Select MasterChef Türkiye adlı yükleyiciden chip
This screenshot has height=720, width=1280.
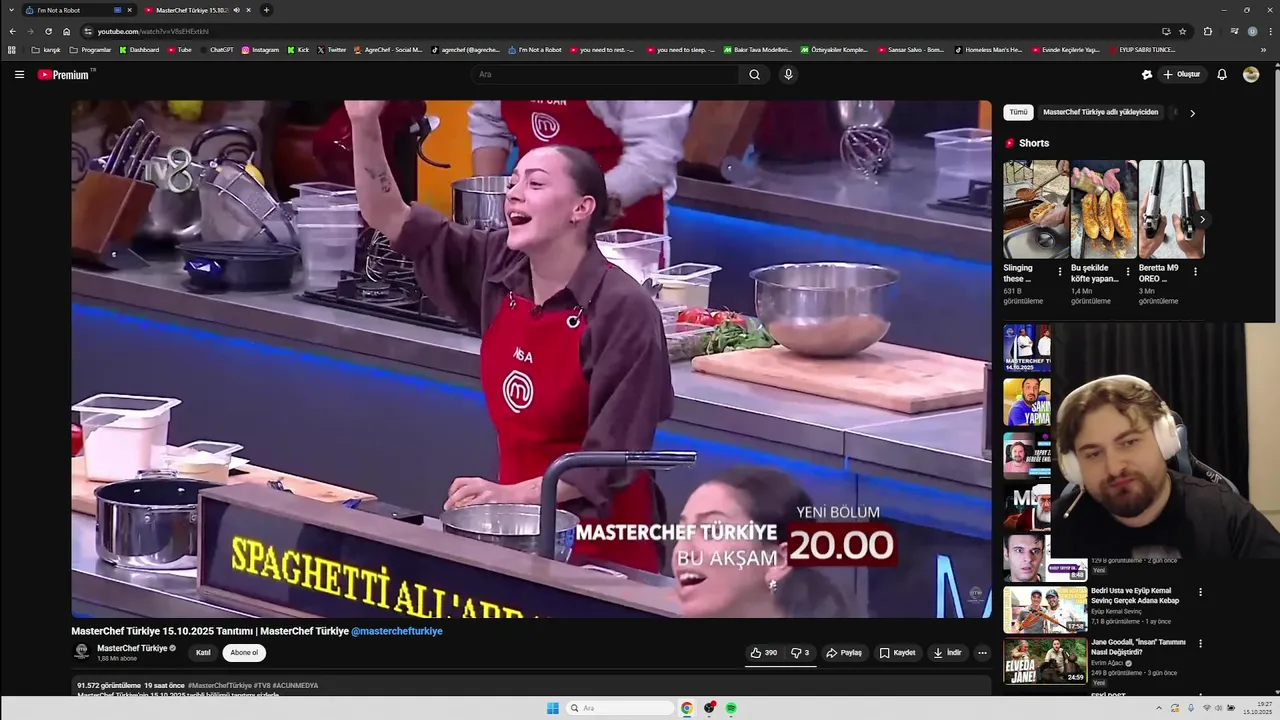1100,112
